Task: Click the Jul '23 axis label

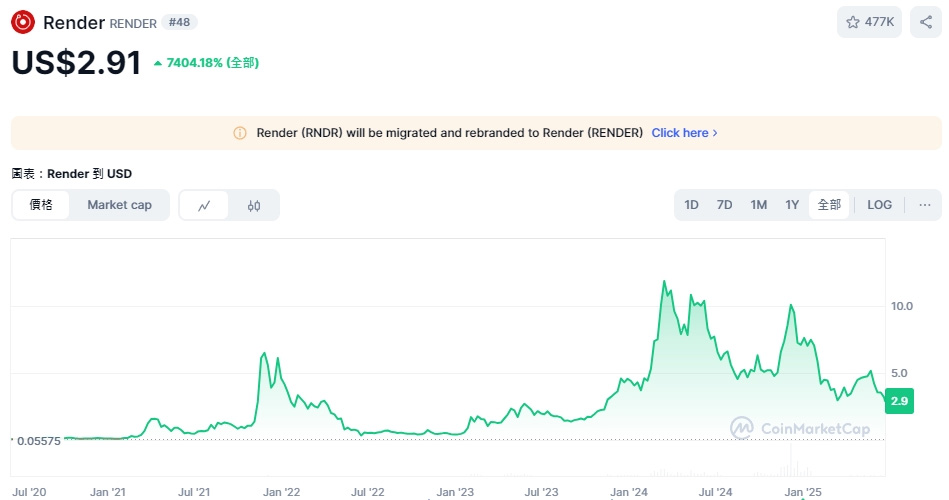Action: pyautogui.click(x=541, y=492)
